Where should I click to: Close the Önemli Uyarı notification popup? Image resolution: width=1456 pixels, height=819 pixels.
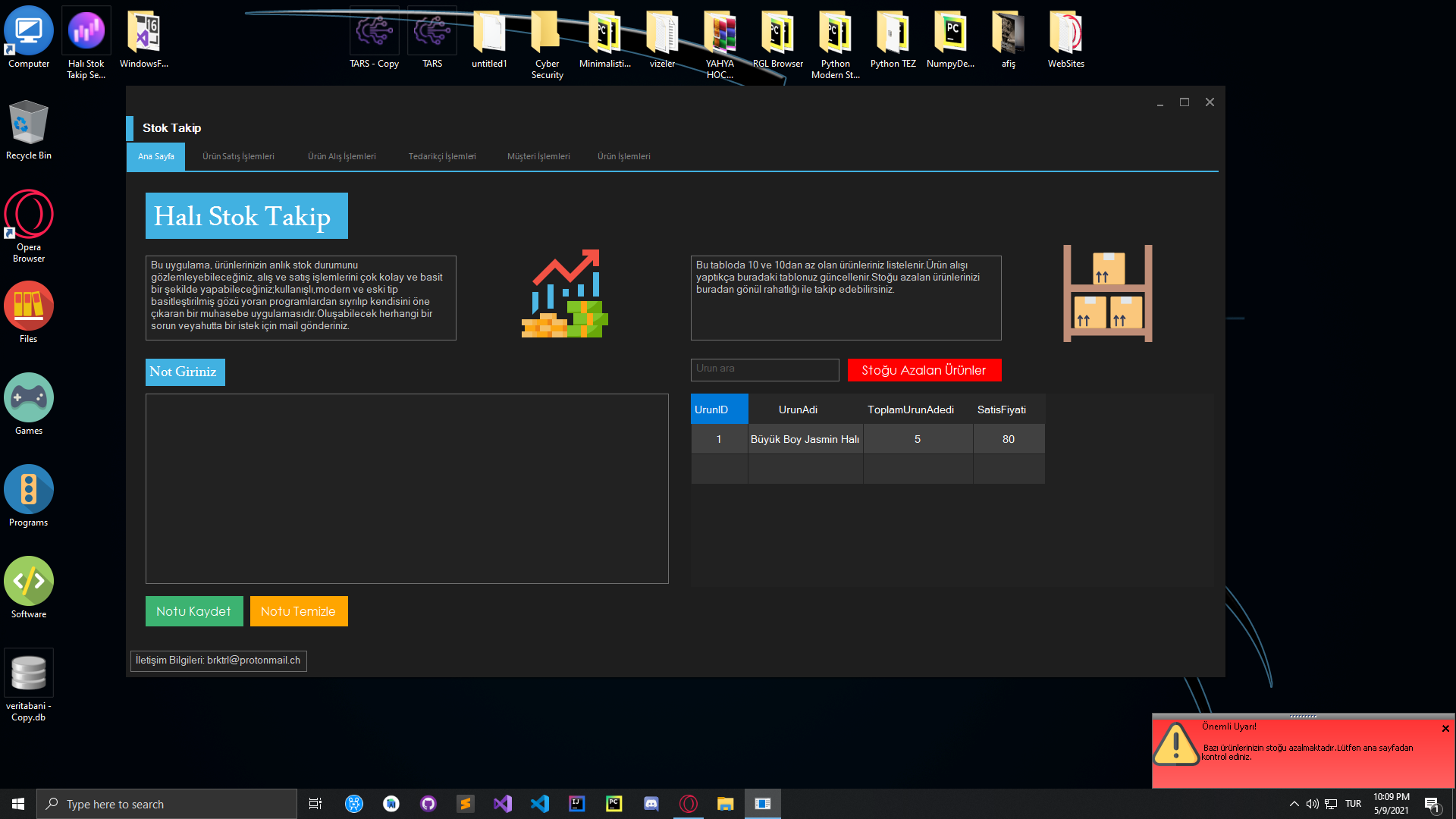point(1445,729)
